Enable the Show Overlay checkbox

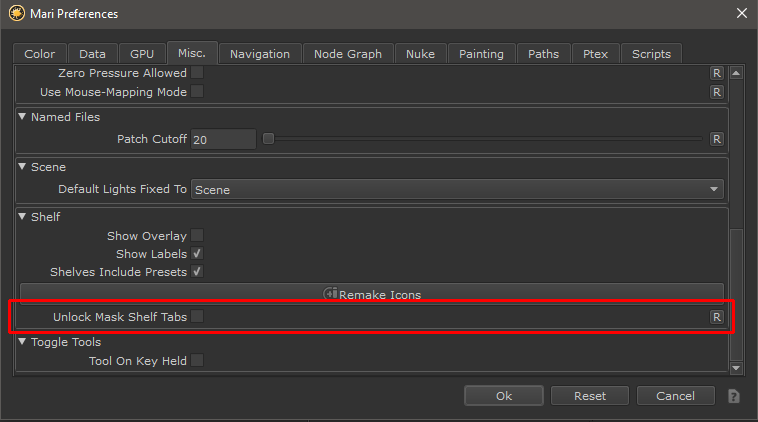tap(198, 236)
